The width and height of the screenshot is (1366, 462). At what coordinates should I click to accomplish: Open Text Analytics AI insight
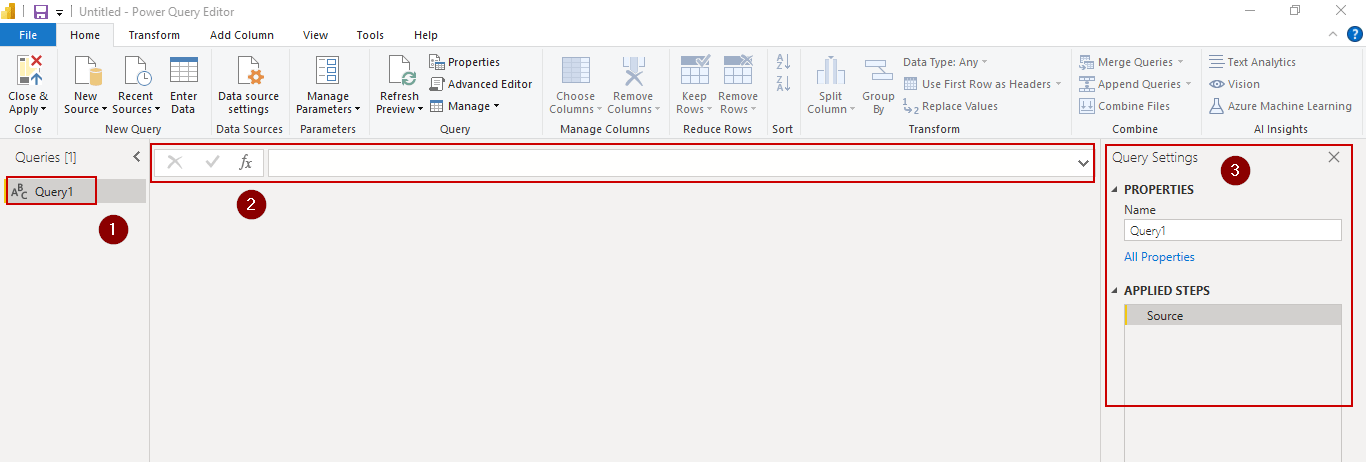point(1252,62)
